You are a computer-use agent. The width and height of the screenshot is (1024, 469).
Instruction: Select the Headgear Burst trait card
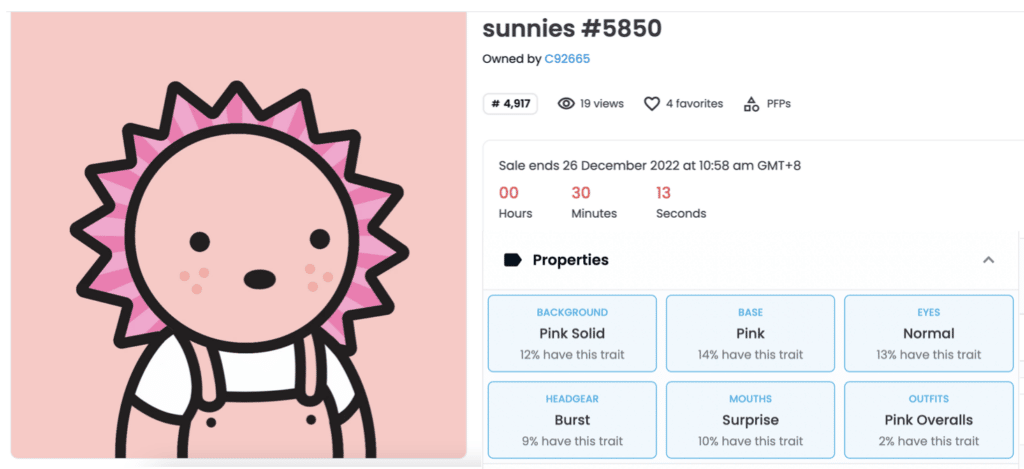572,420
